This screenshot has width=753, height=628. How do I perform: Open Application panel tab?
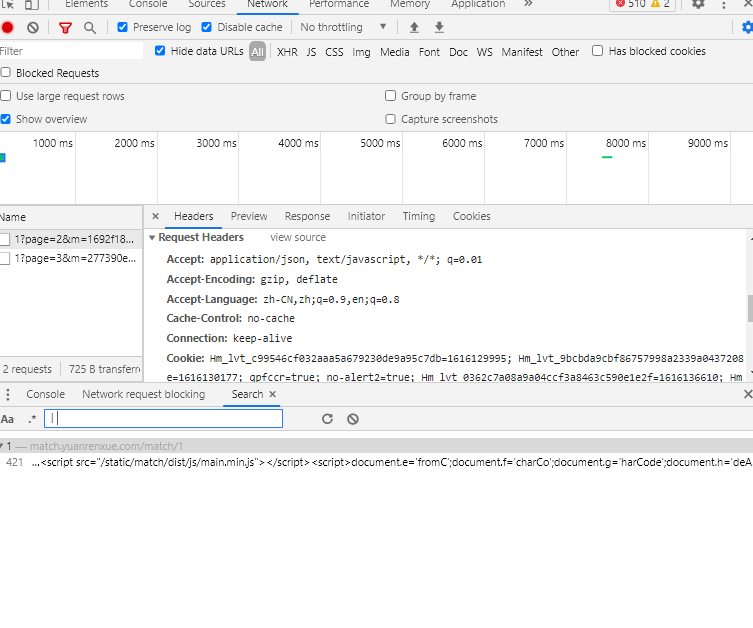pos(478,4)
